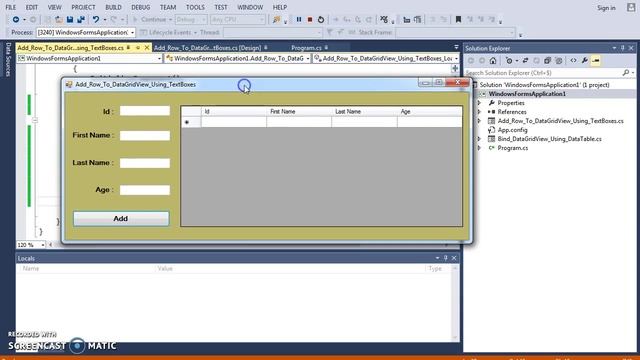Click the Last Name text box
The height and width of the screenshot is (360, 640).
(145, 163)
